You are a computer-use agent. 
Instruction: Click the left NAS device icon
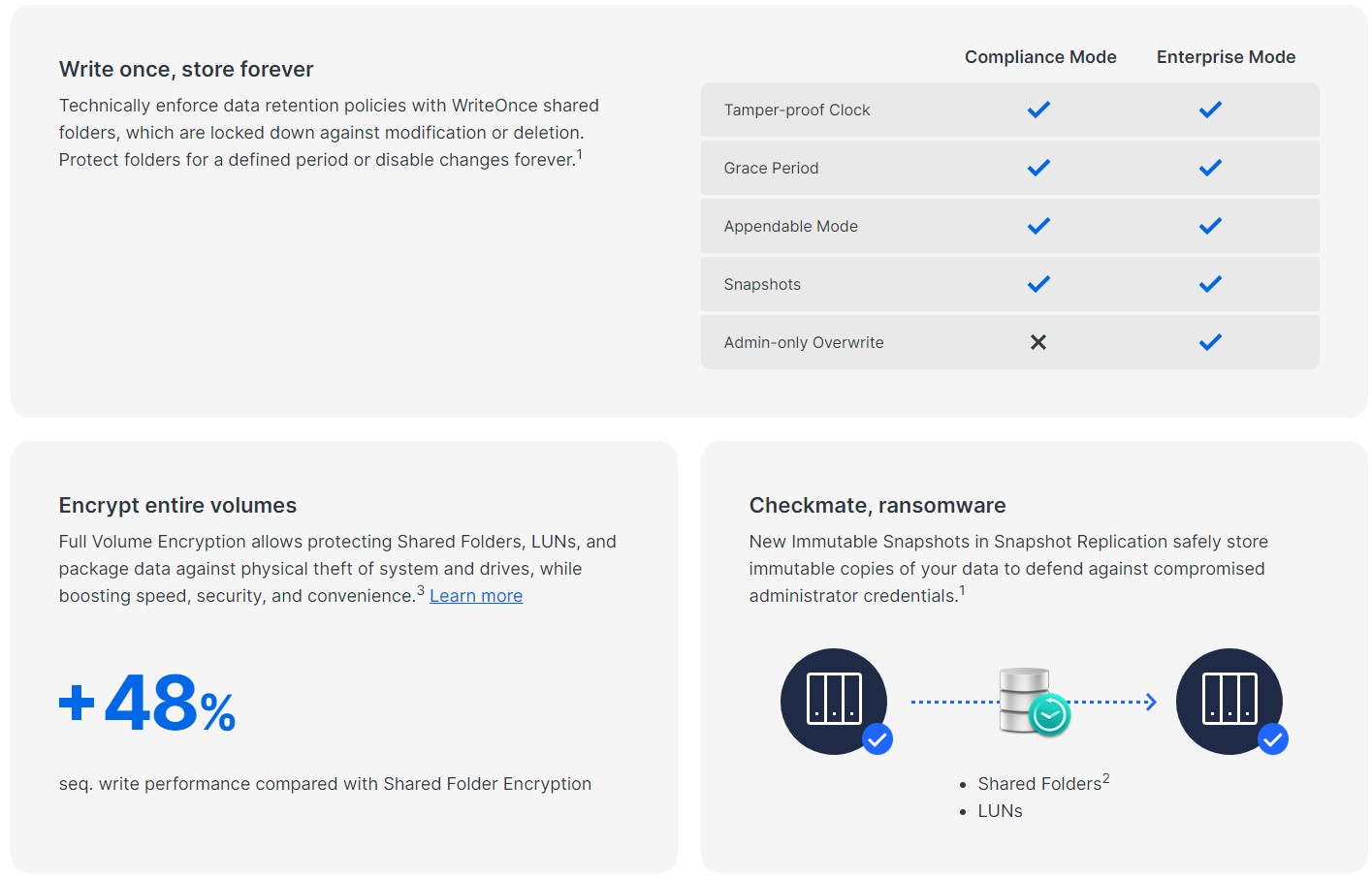click(x=835, y=701)
